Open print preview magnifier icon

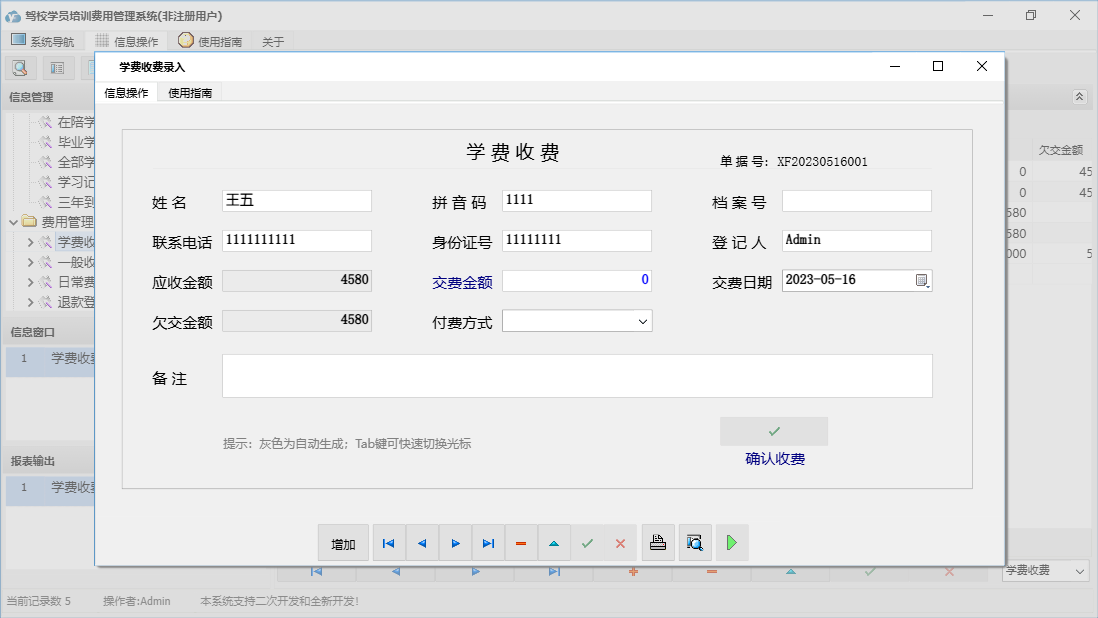[695, 543]
